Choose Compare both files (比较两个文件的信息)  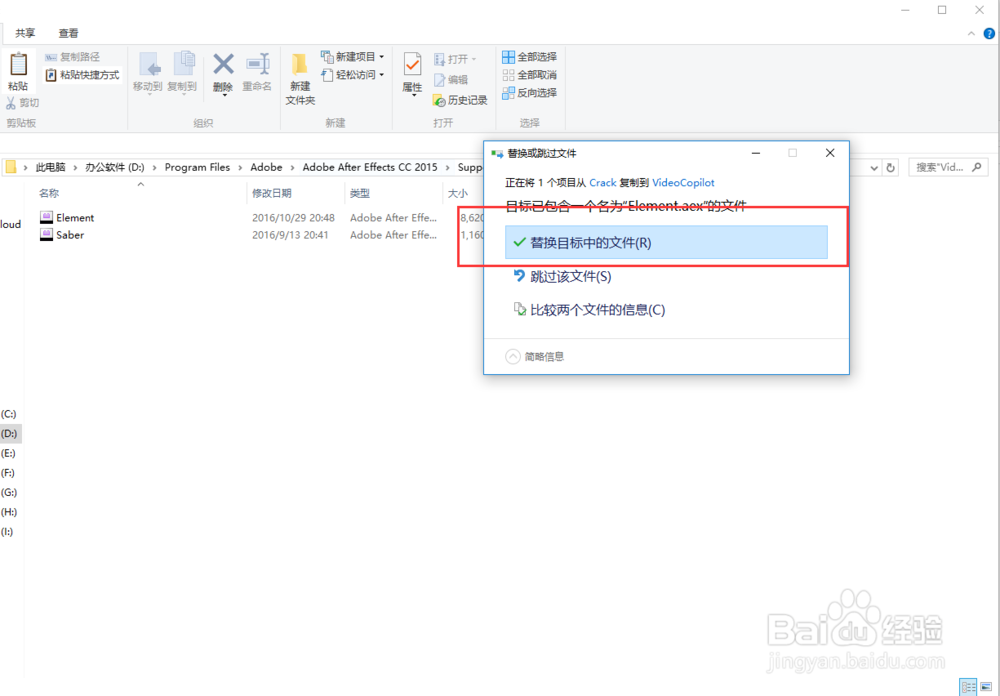pyautogui.click(x=589, y=310)
